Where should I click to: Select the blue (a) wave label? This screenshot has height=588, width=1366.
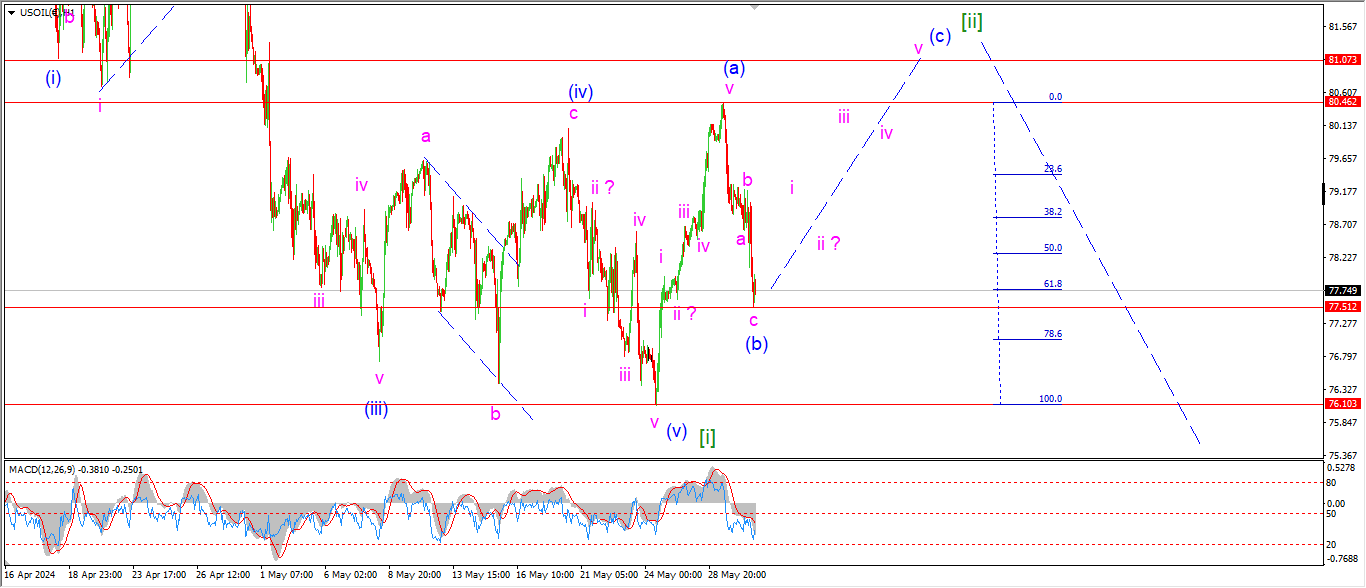point(734,68)
